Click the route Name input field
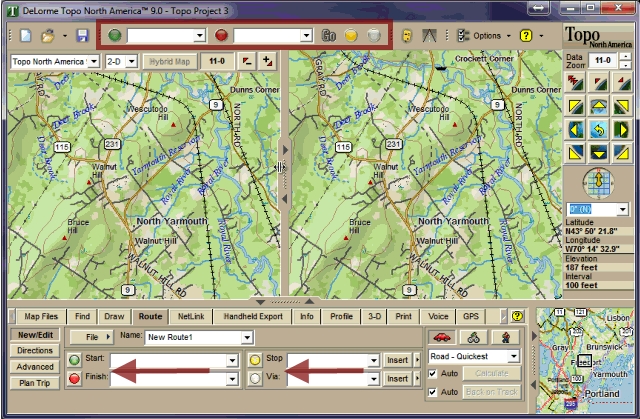Screen dimensions: 640x419 (192, 337)
